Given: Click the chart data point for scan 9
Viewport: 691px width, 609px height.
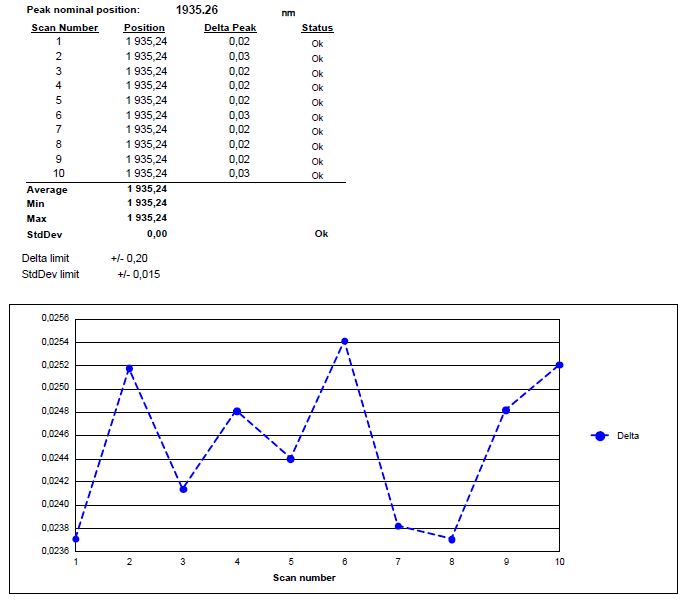Looking at the screenshot, I should (506, 410).
